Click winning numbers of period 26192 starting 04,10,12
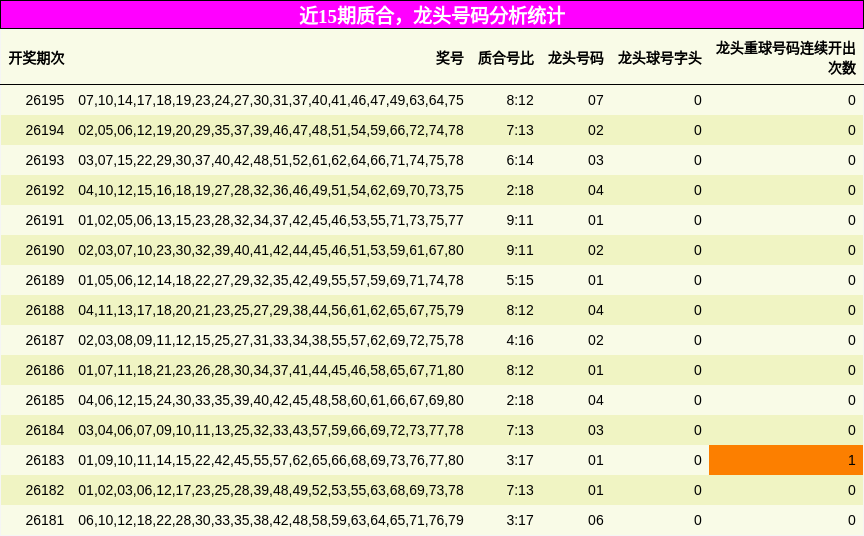This screenshot has height=536, width=864. coord(271,190)
